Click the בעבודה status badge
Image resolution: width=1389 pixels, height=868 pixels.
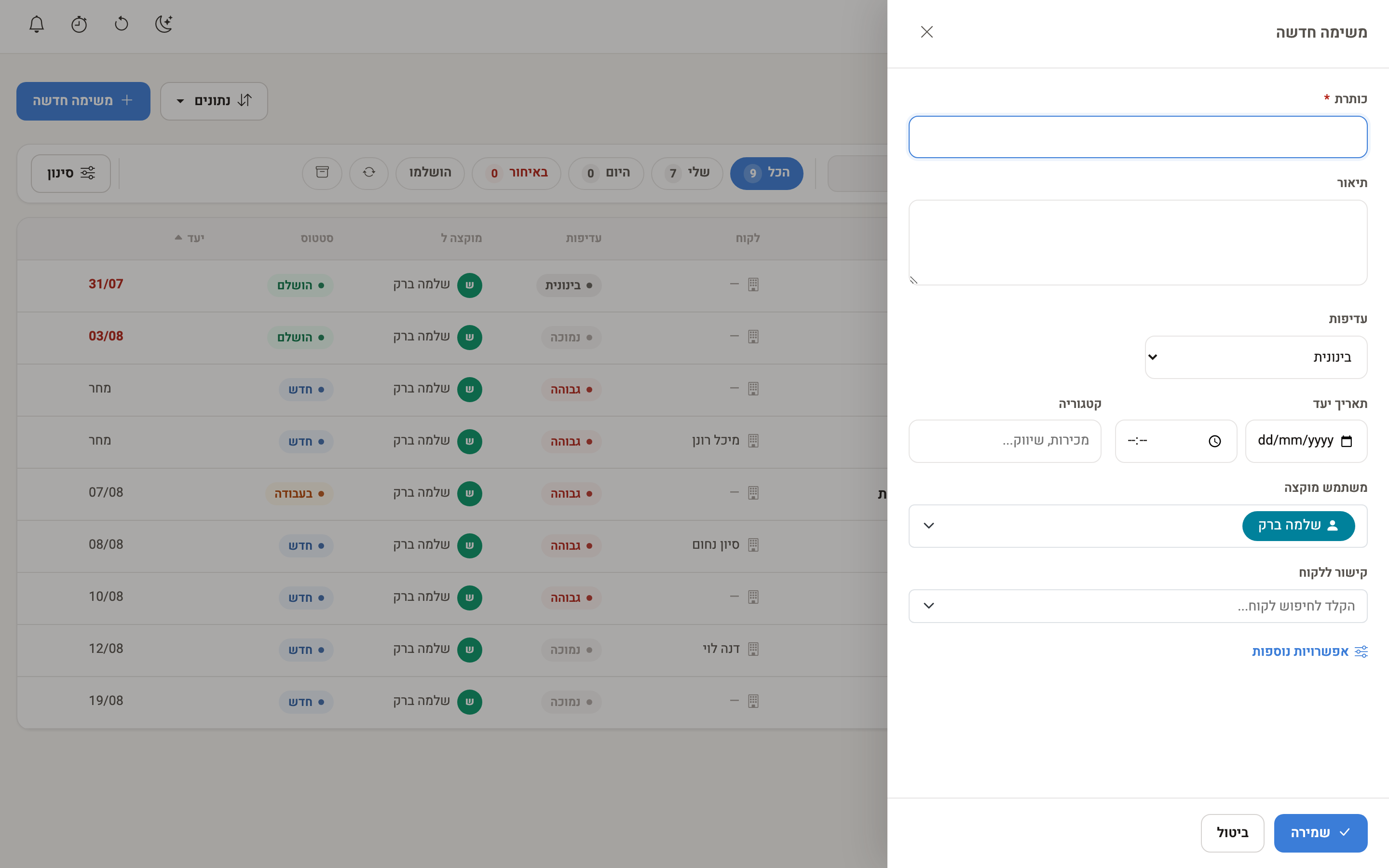299,494
